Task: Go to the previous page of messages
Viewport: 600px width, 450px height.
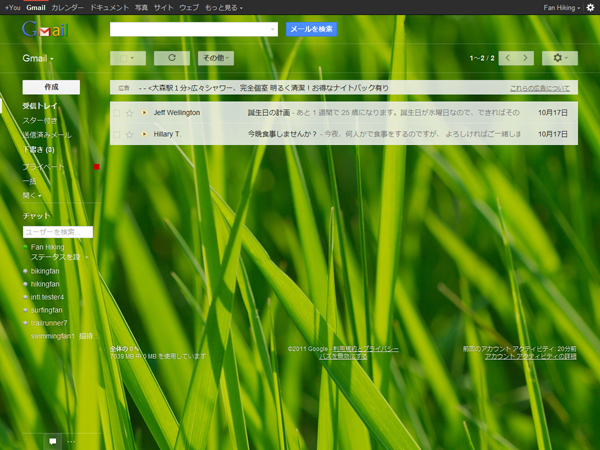Action: [x=507, y=58]
